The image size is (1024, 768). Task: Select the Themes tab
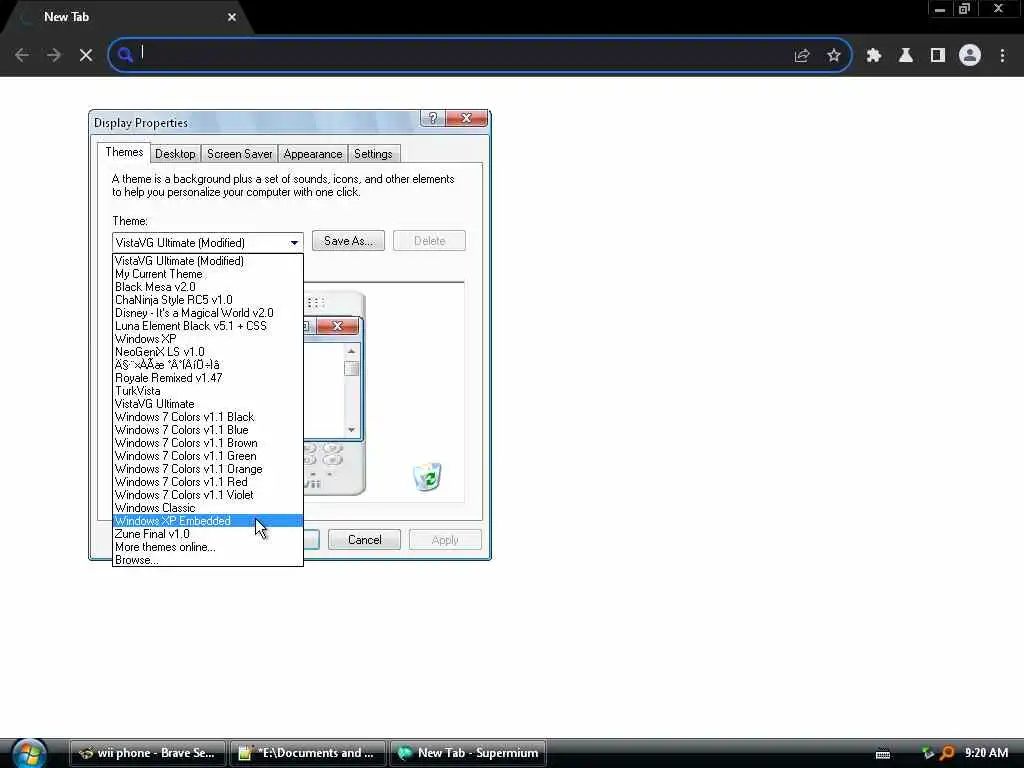123,152
